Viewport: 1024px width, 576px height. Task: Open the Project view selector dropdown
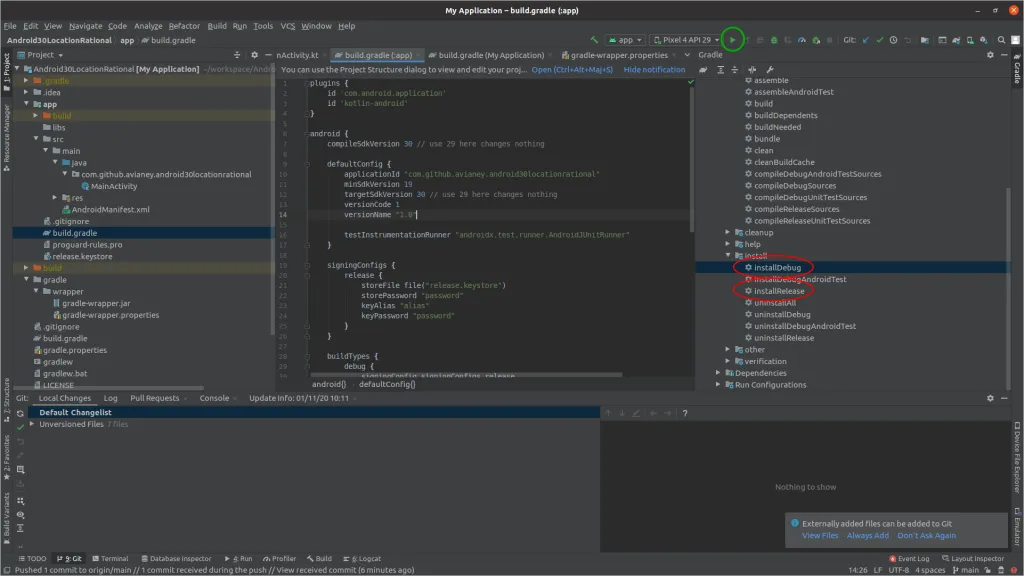(40, 55)
